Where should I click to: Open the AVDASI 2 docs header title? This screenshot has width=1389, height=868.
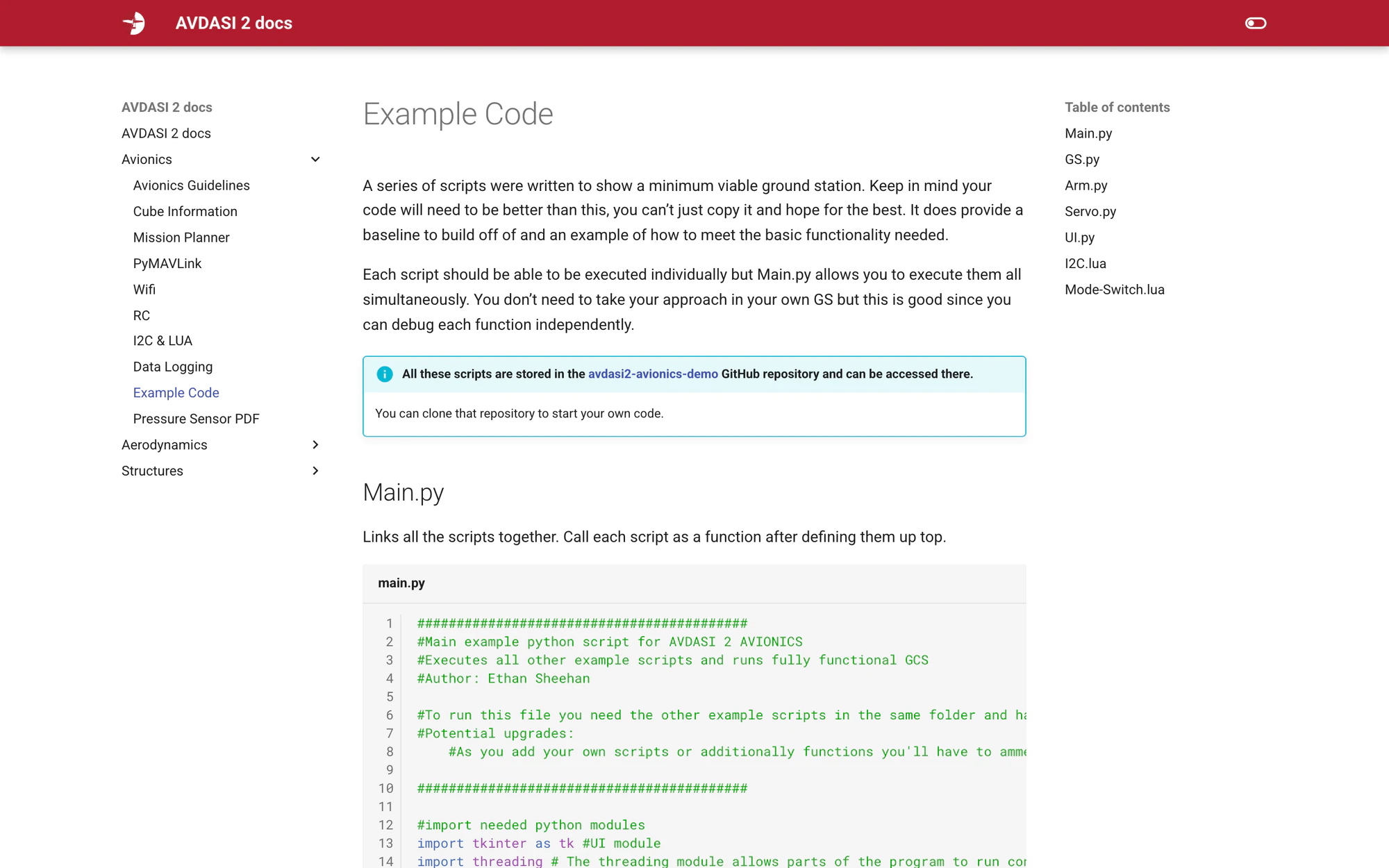(x=233, y=23)
